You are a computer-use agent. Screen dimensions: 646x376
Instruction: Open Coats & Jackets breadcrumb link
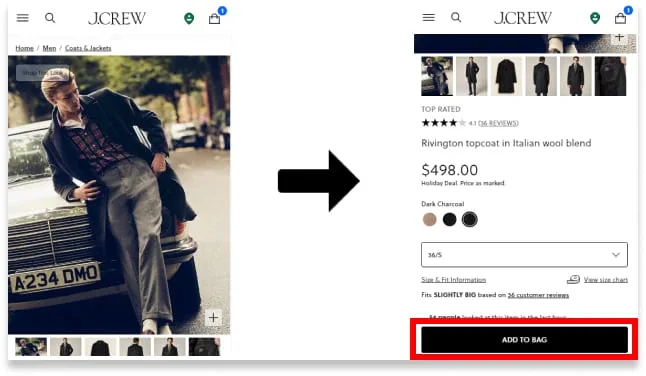point(88,48)
